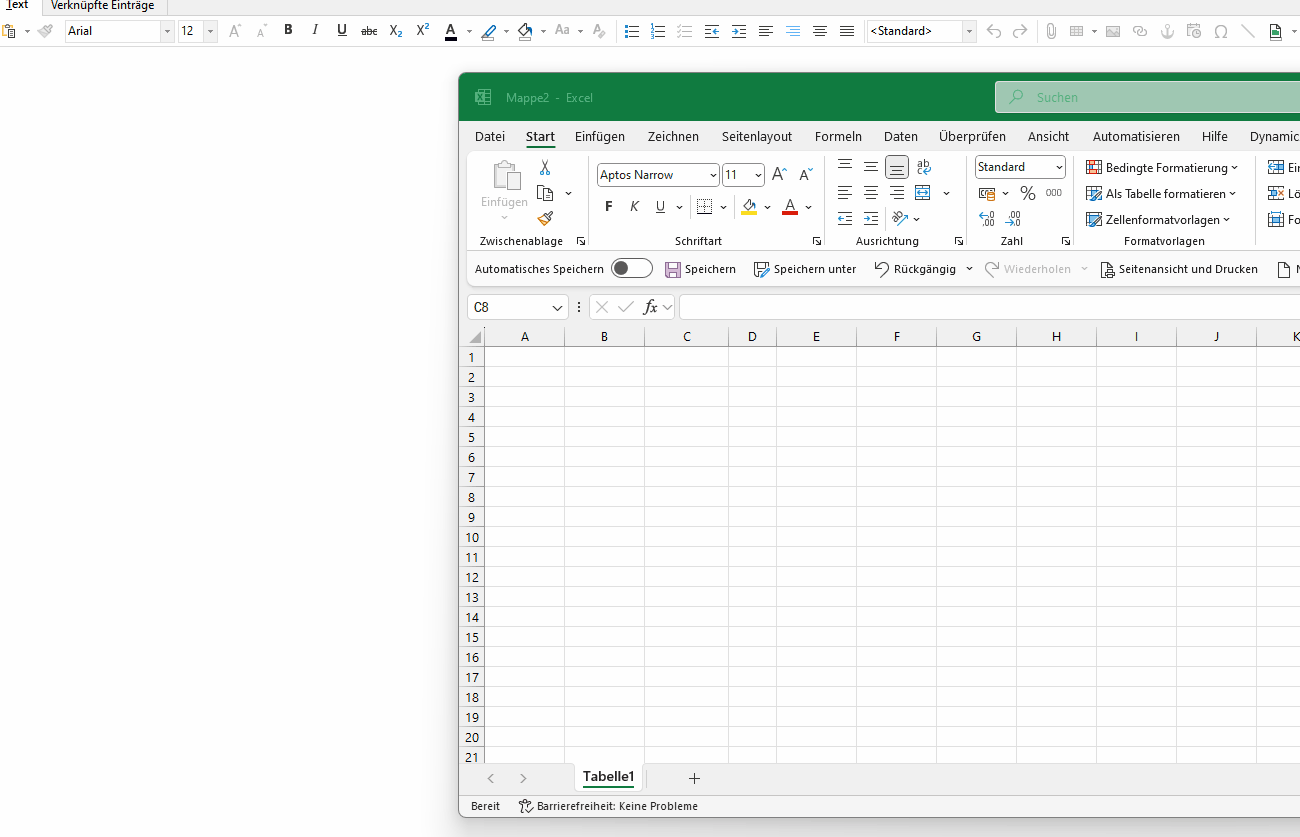Open the <Standard> style dropdown in top toolbar
This screenshot has height=837, width=1300.
[969, 31]
